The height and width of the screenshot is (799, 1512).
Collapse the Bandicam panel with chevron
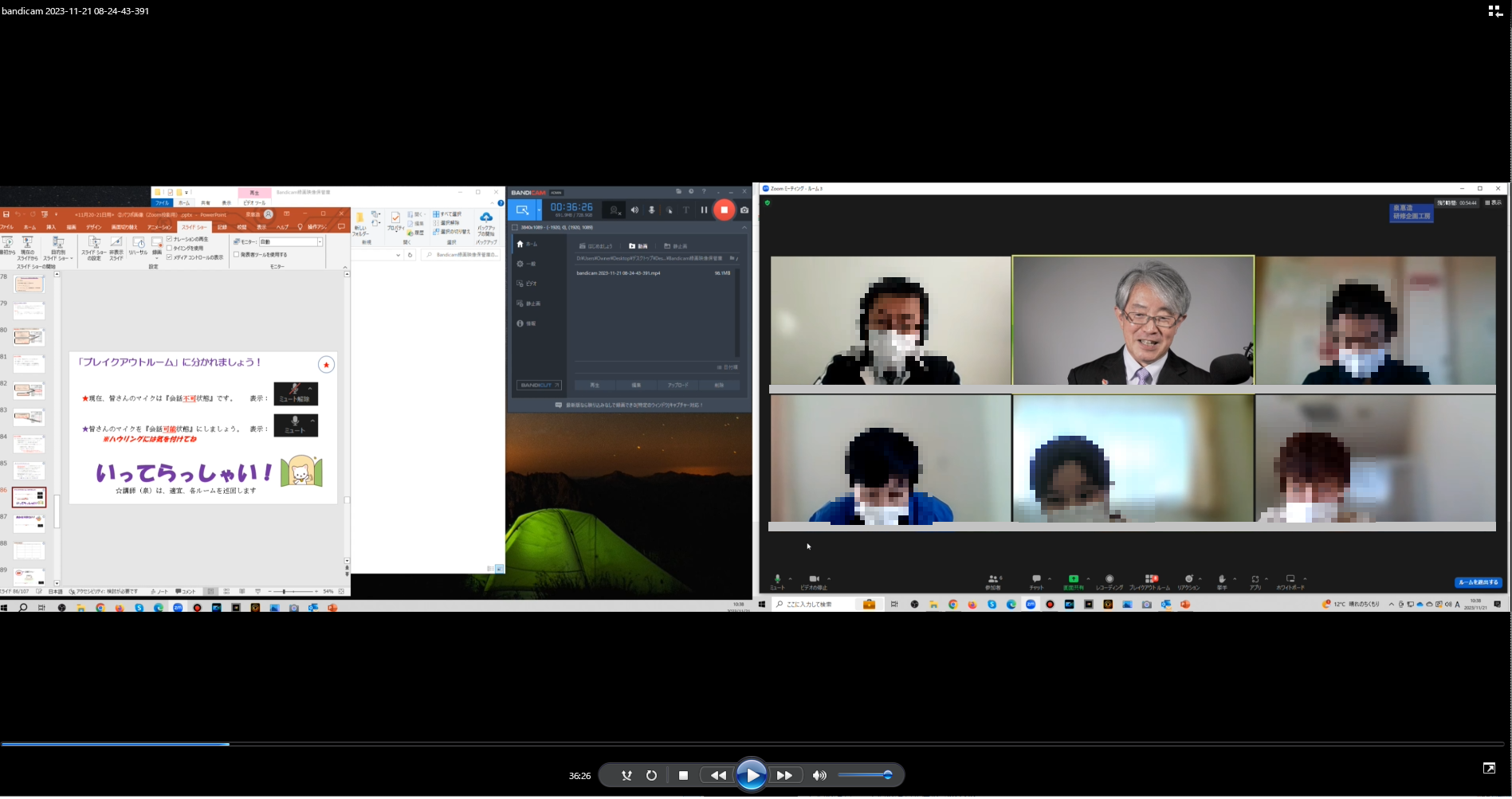744,228
